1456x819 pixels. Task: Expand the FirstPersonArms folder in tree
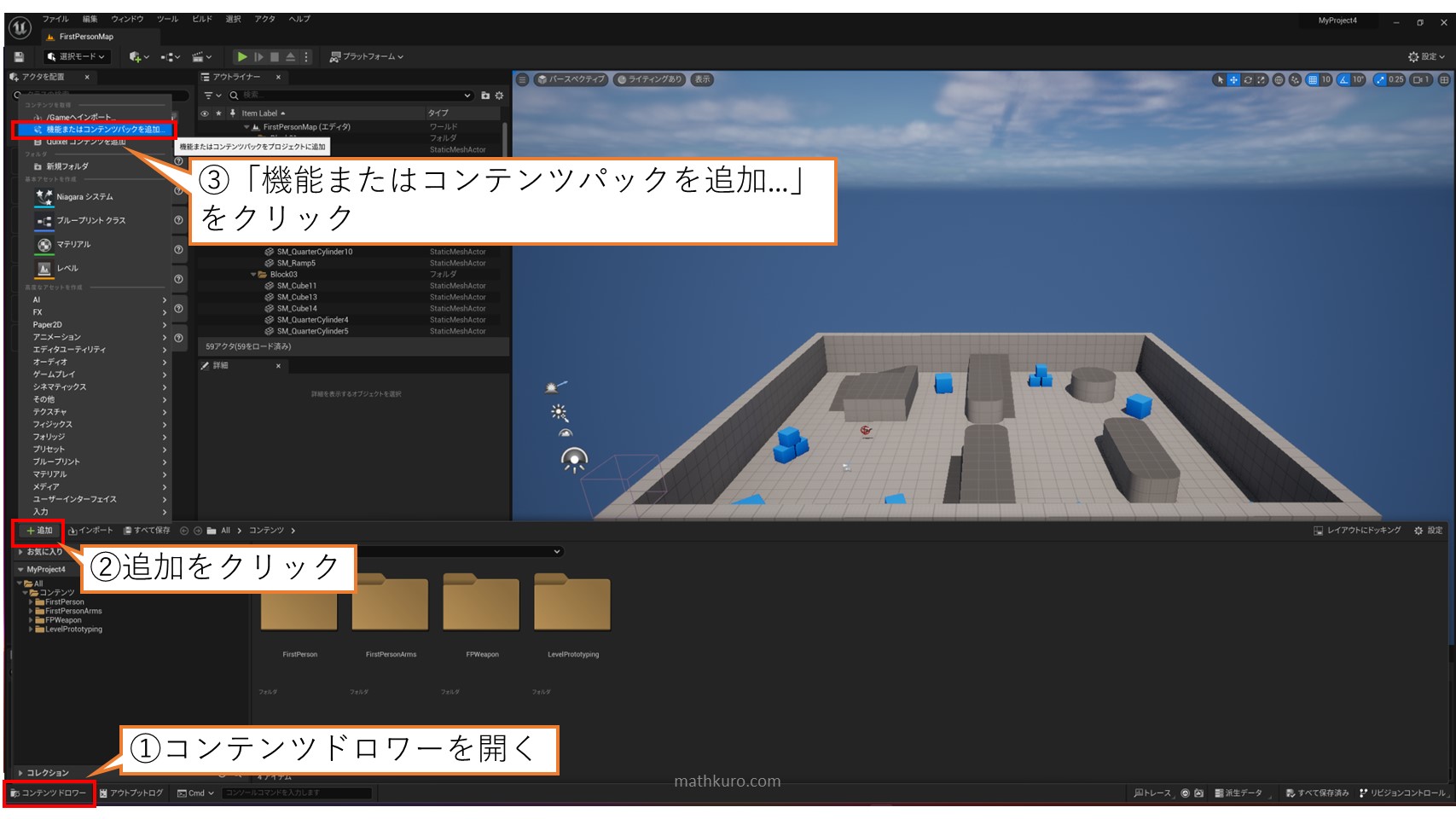tap(31, 611)
